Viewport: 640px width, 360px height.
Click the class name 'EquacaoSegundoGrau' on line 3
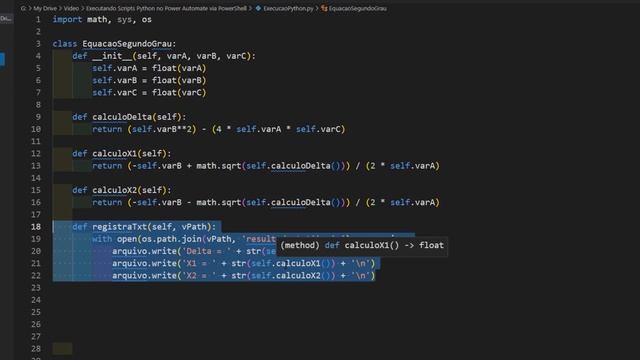coord(127,44)
